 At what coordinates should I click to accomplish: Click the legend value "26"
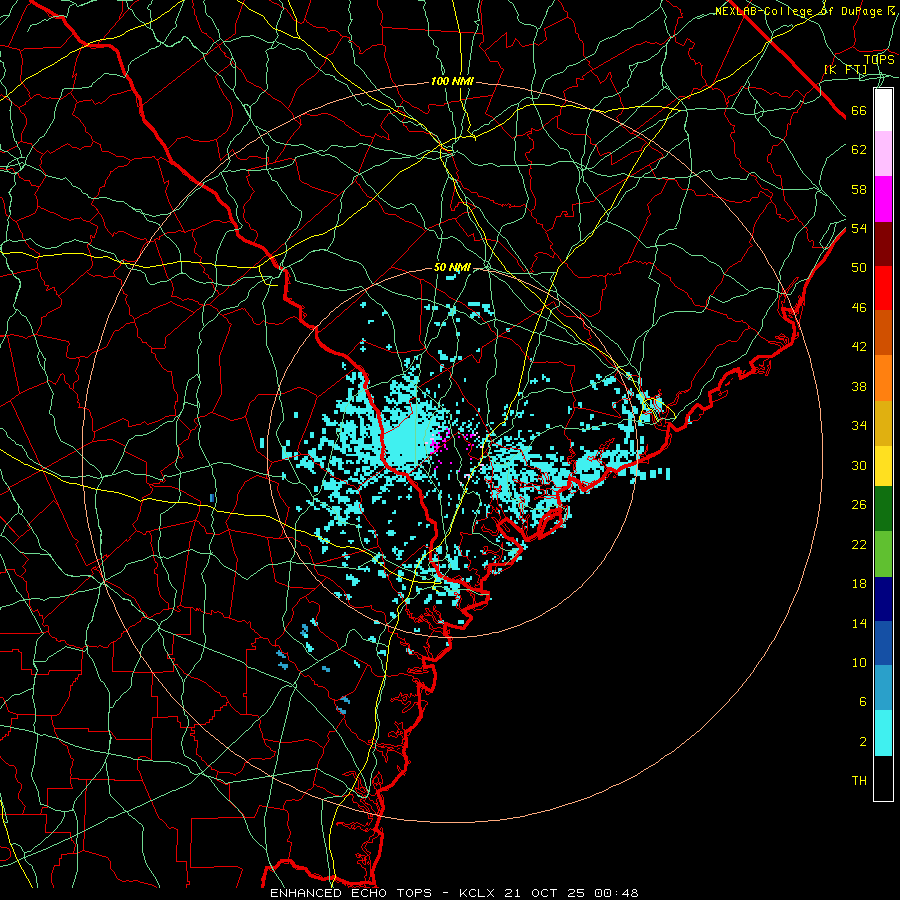[x=859, y=505]
